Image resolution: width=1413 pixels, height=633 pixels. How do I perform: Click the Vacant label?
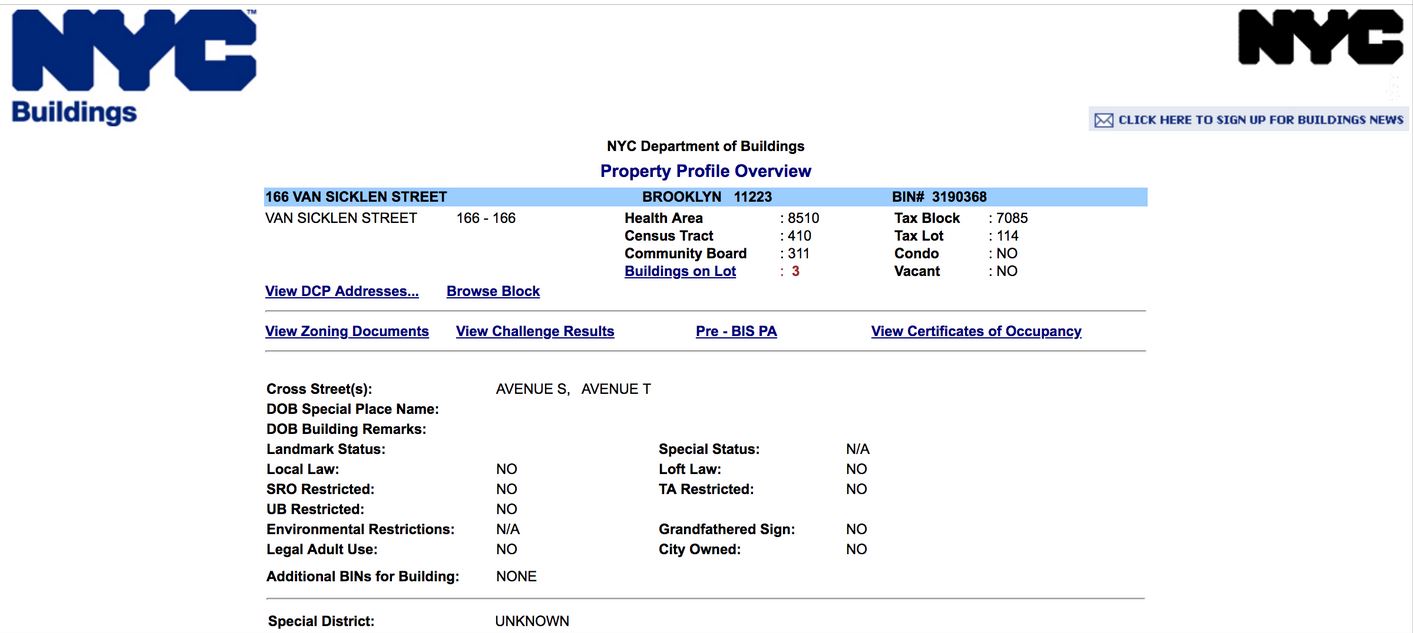tap(917, 271)
